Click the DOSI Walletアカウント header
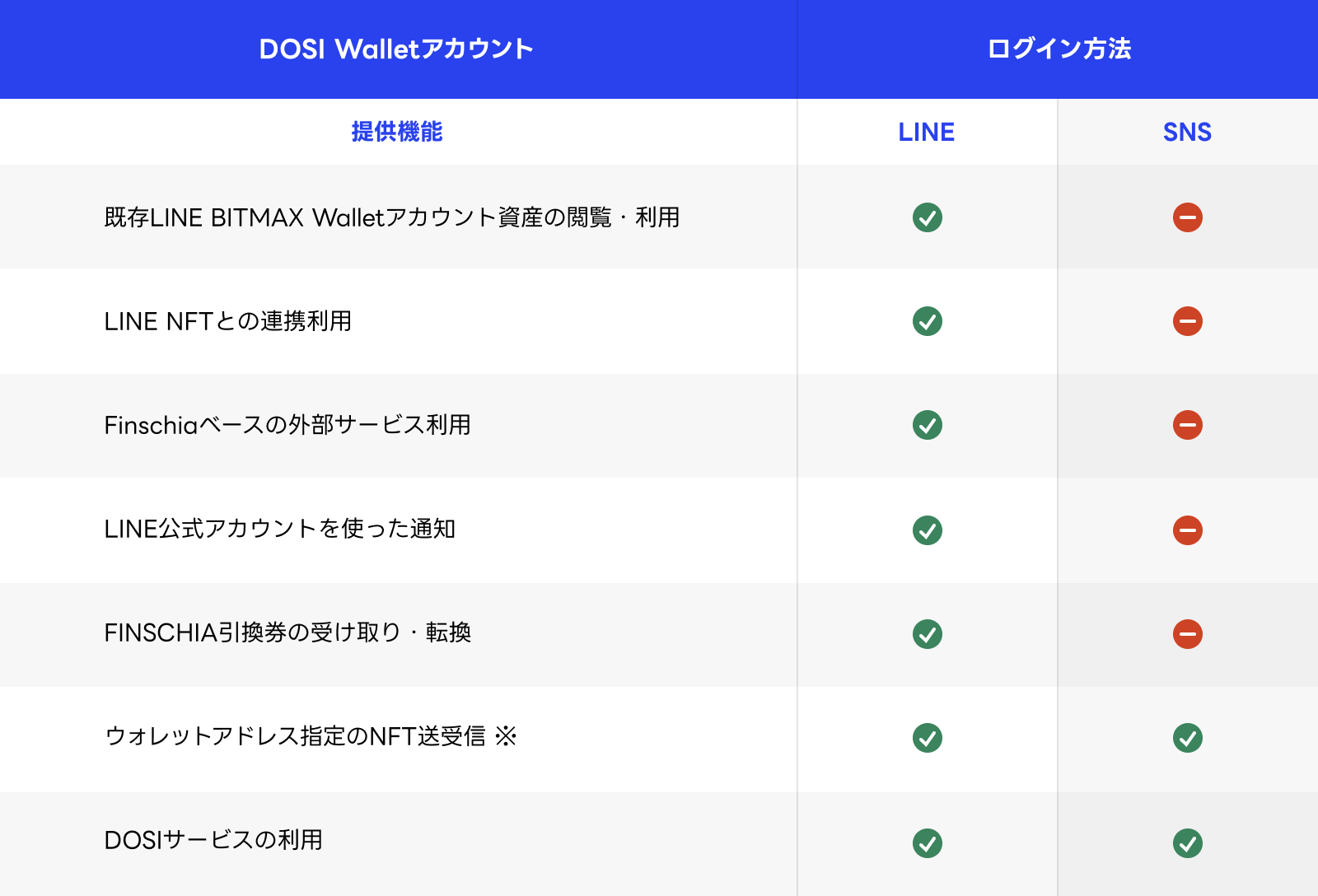Image resolution: width=1318 pixels, height=896 pixels. point(396,49)
